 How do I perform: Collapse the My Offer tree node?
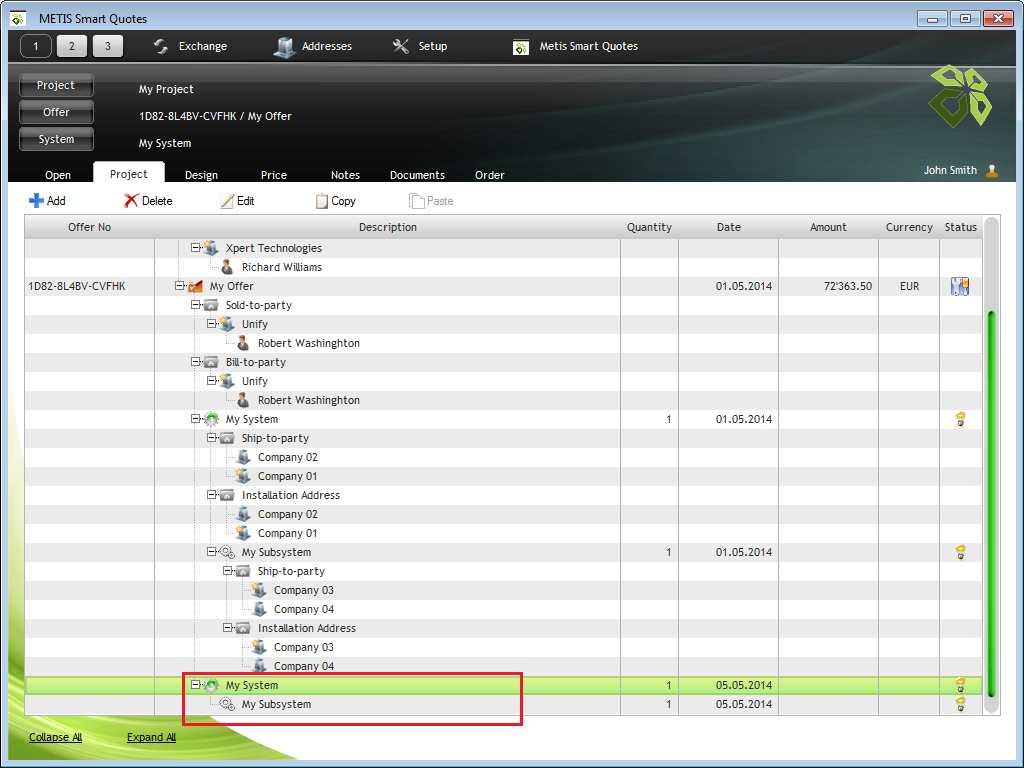179,285
